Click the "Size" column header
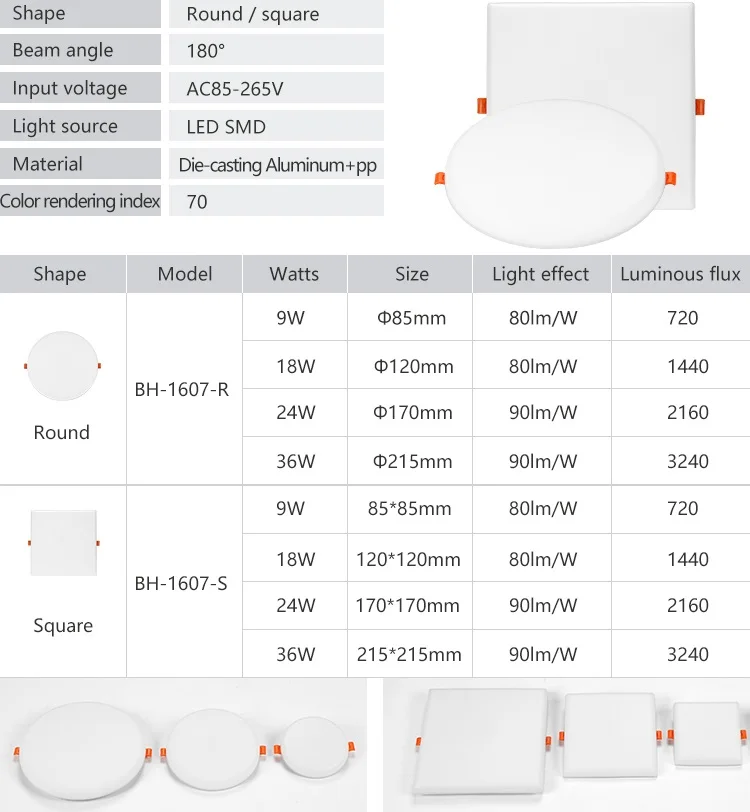 [x=412, y=273]
